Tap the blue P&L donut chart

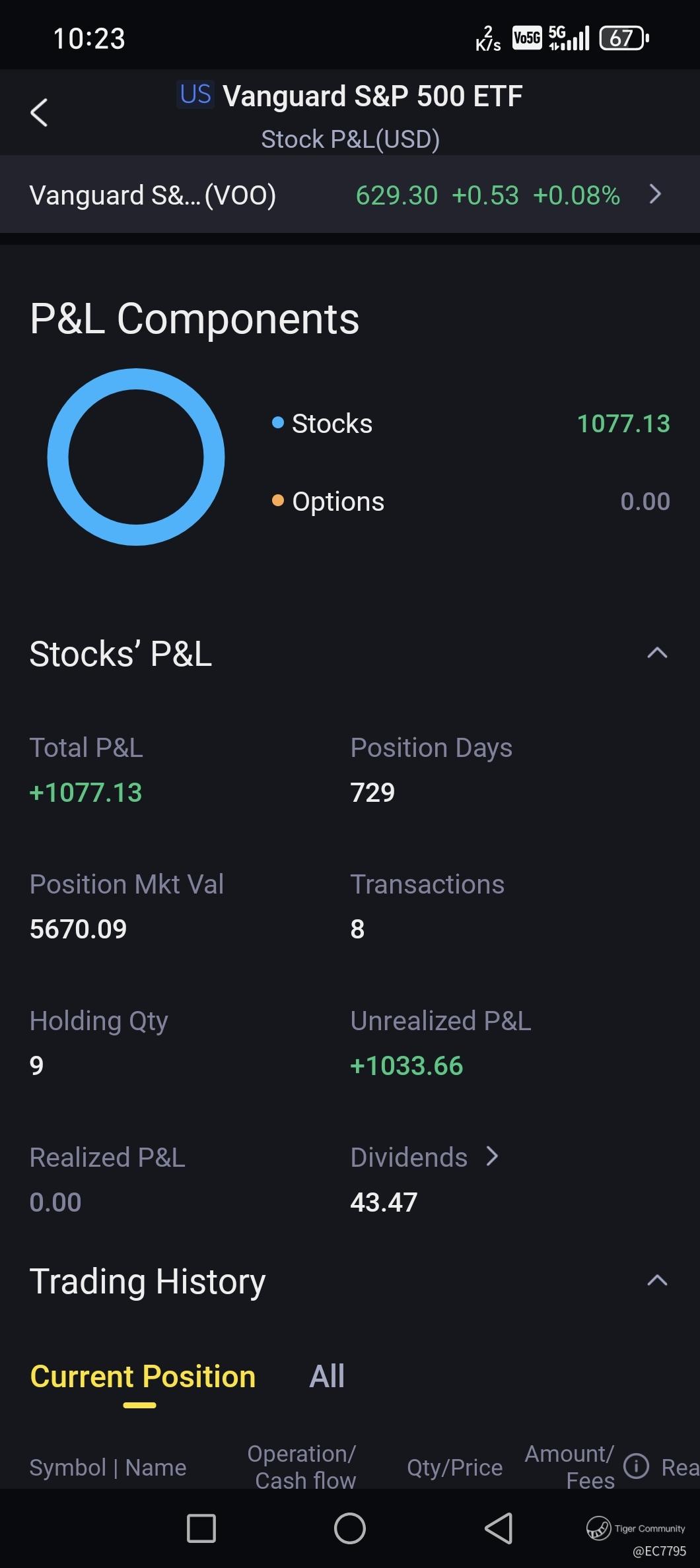click(x=136, y=457)
